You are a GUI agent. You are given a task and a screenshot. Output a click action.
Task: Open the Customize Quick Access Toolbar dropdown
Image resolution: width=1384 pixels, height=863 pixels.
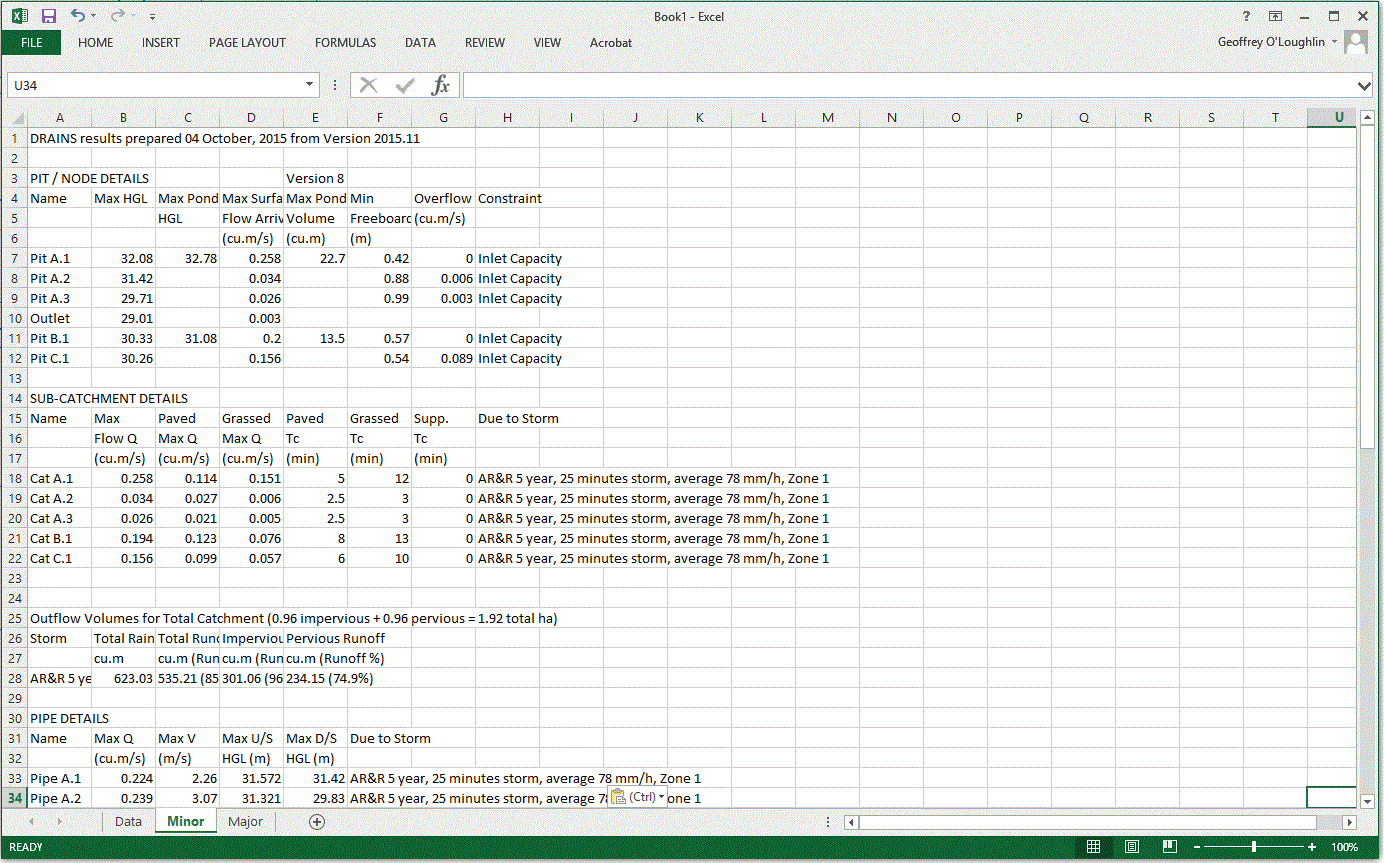tap(152, 17)
